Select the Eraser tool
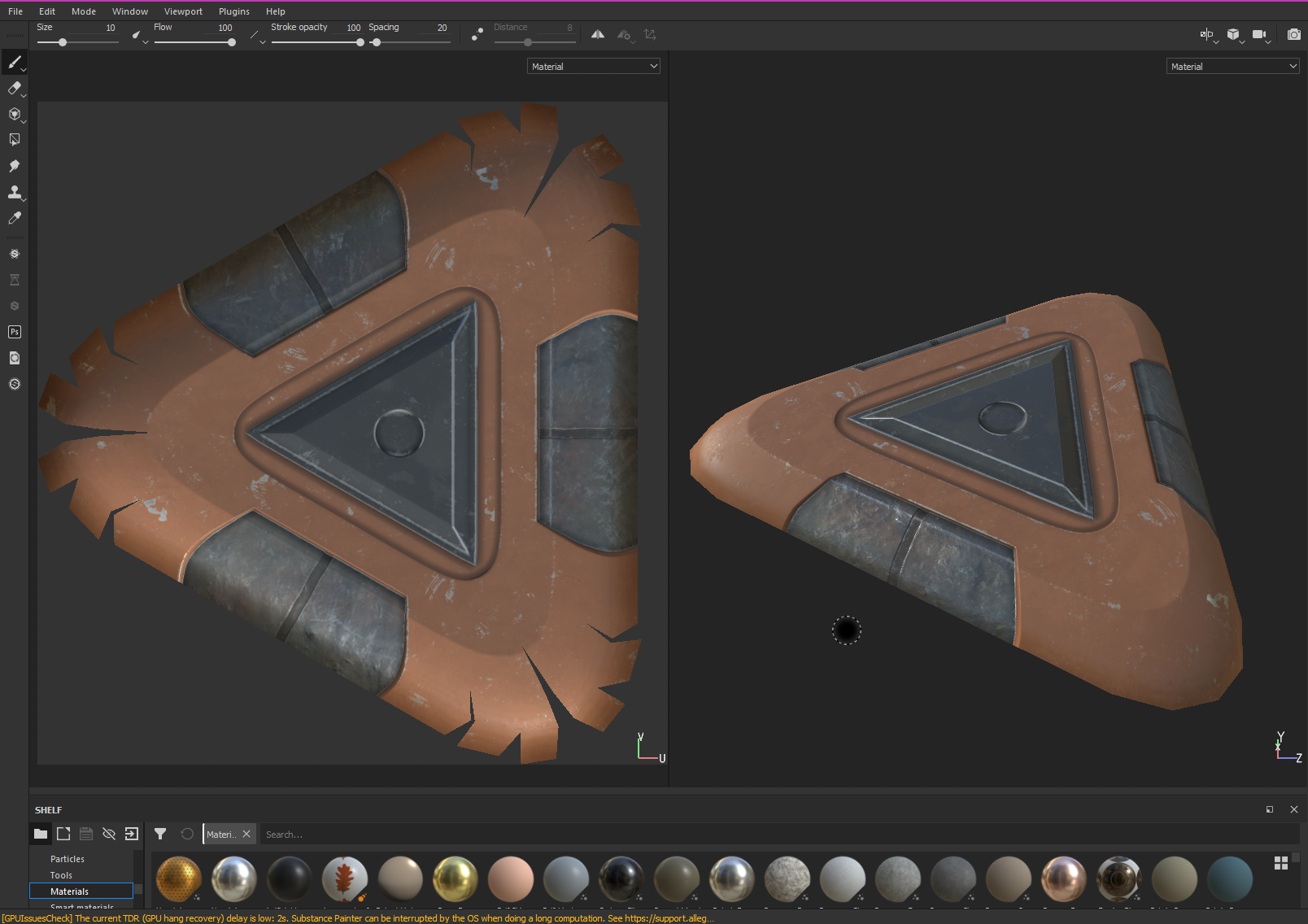Screen dimensions: 1308x924 click(14, 88)
